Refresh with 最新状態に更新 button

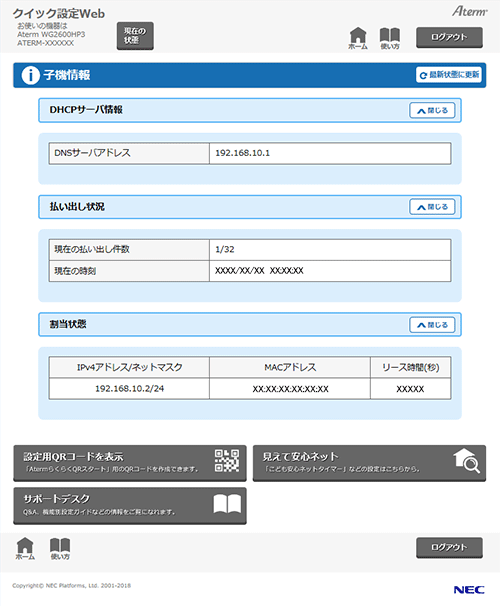(449, 75)
